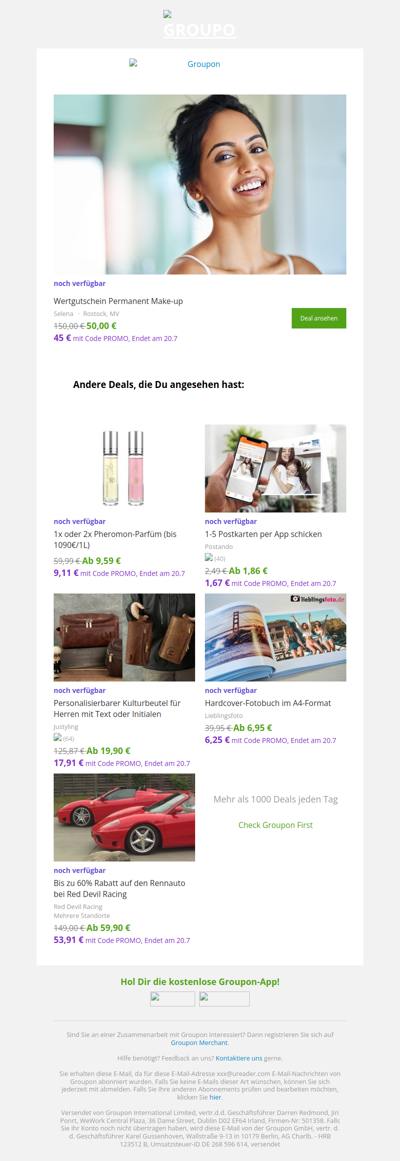Click the GROUPON header logo text
The width and height of the screenshot is (400, 1161).
coord(199,30)
